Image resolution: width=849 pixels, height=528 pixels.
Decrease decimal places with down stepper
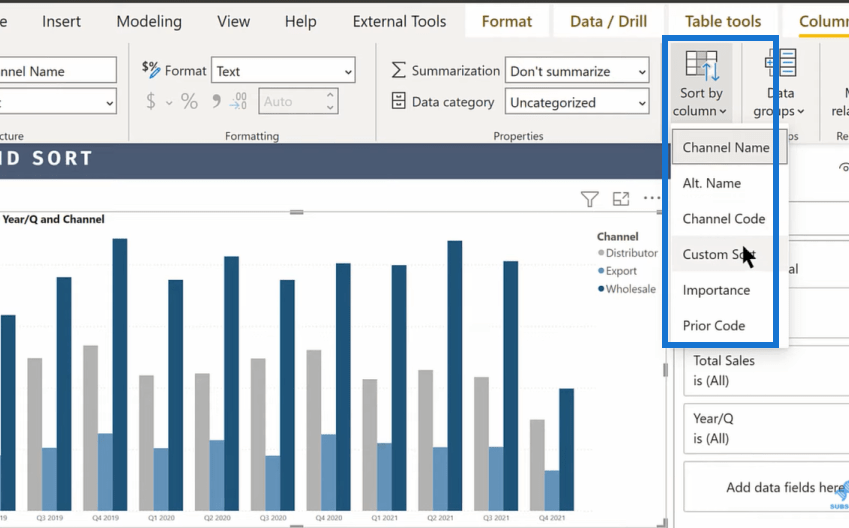tap(330, 108)
